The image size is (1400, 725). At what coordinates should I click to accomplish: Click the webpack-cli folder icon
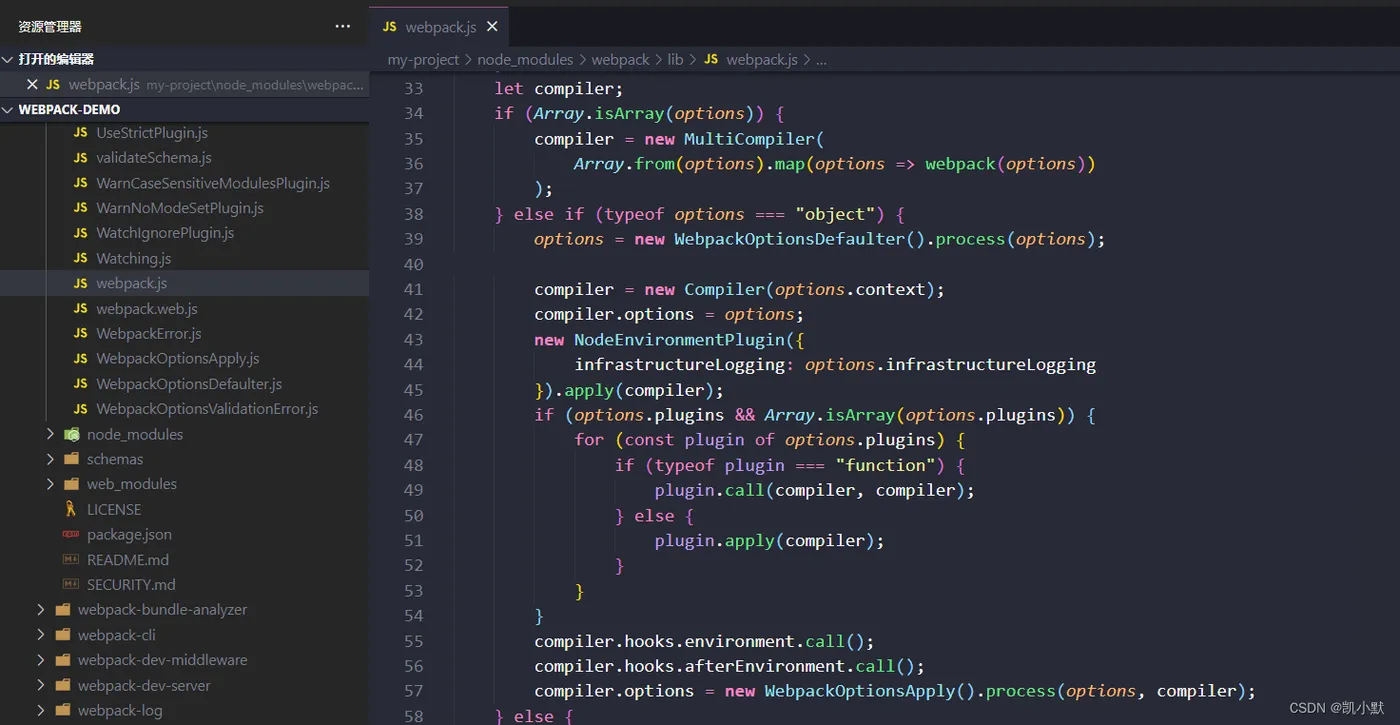point(62,635)
